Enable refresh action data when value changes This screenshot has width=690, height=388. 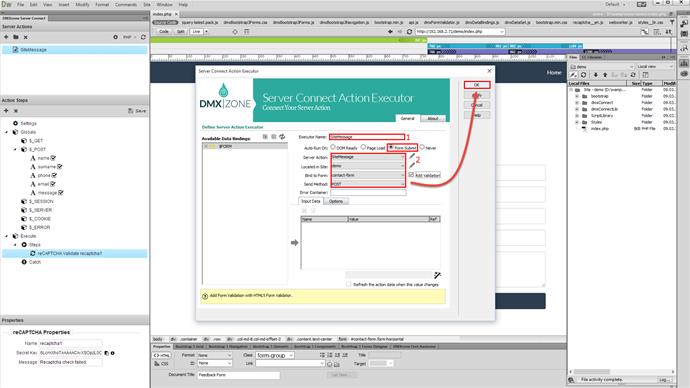click(x=349, y=284)
